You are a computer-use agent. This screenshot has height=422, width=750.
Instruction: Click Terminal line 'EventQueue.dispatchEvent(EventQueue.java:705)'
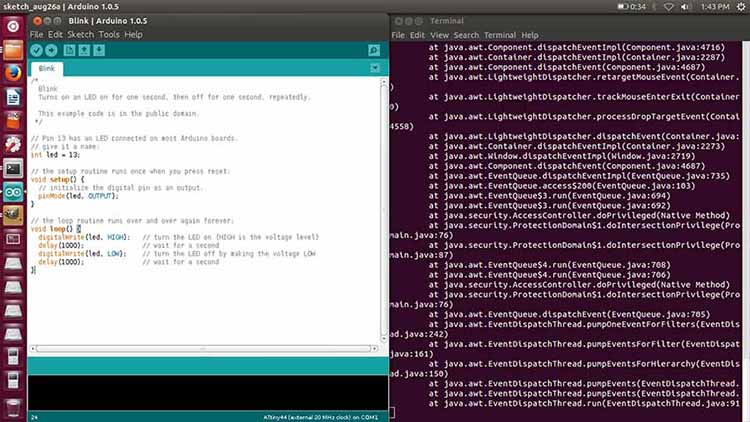click(x=569, y=314)
